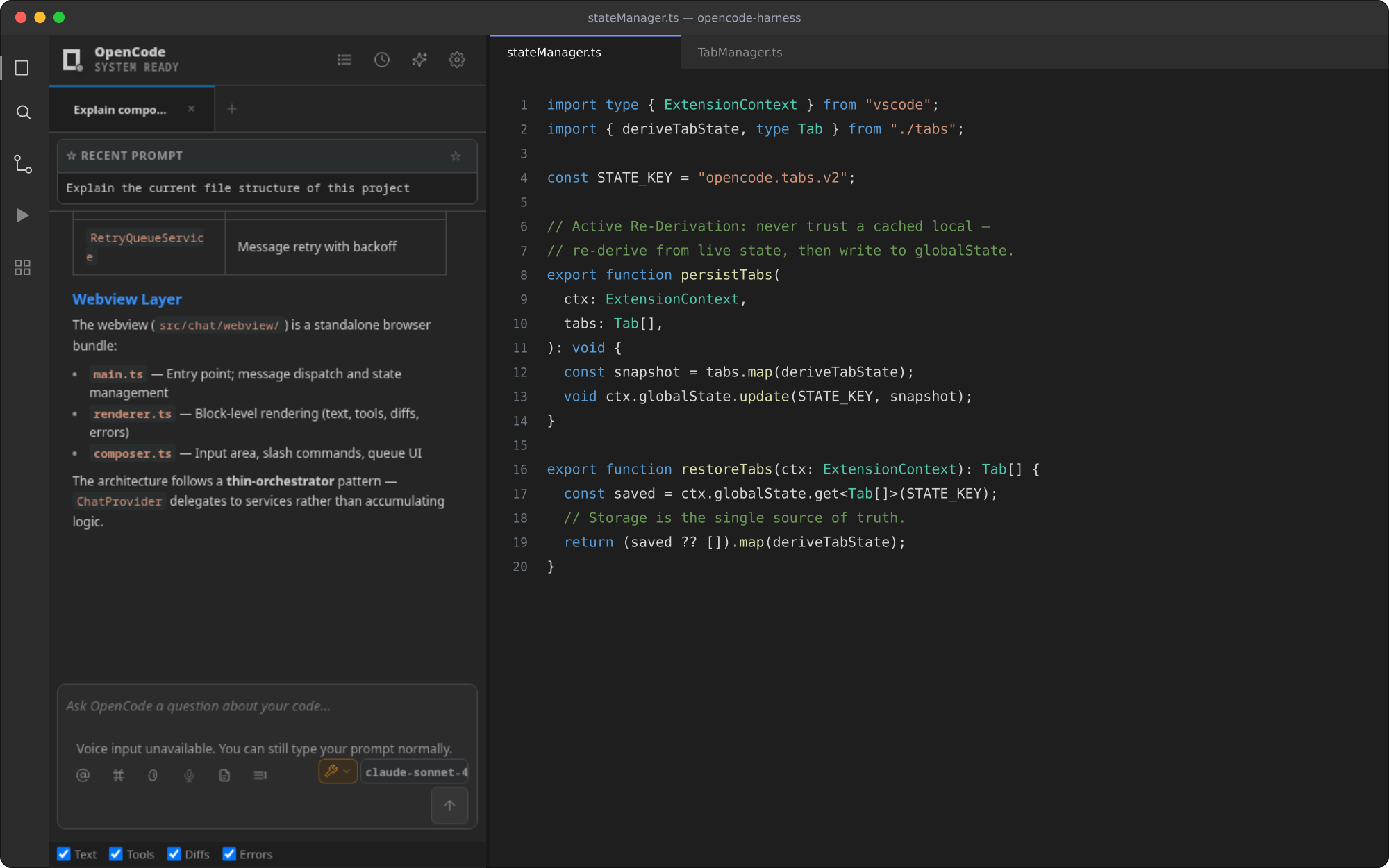Toggle the Tools filter checkbox
Viewport: 1389px width, 868px height.
[x=116, y=854]
